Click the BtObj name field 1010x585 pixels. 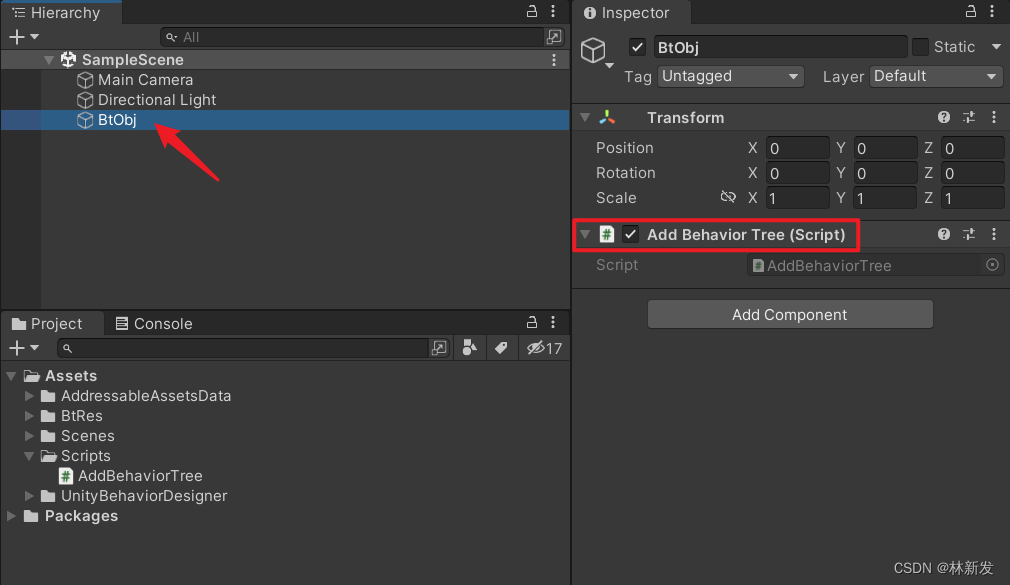coord(780,48)
